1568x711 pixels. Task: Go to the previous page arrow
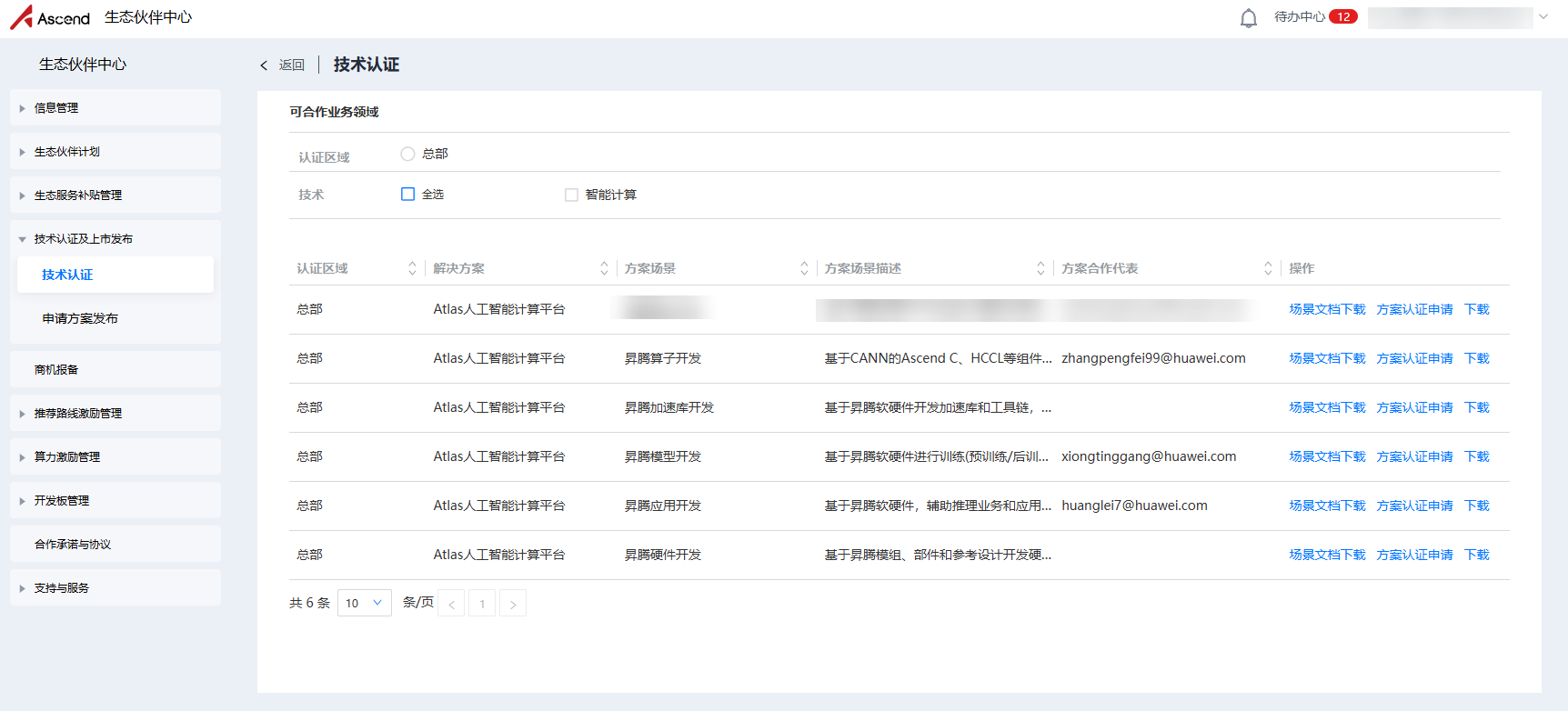[x=451, y=604]
